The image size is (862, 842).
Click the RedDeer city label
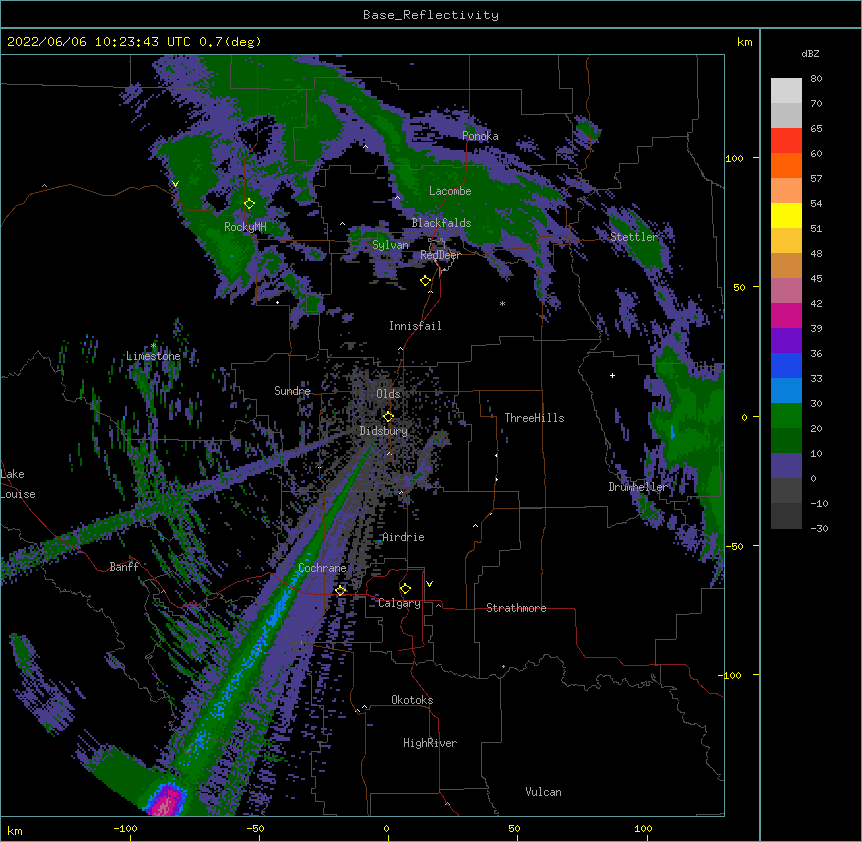click(440, 255)
